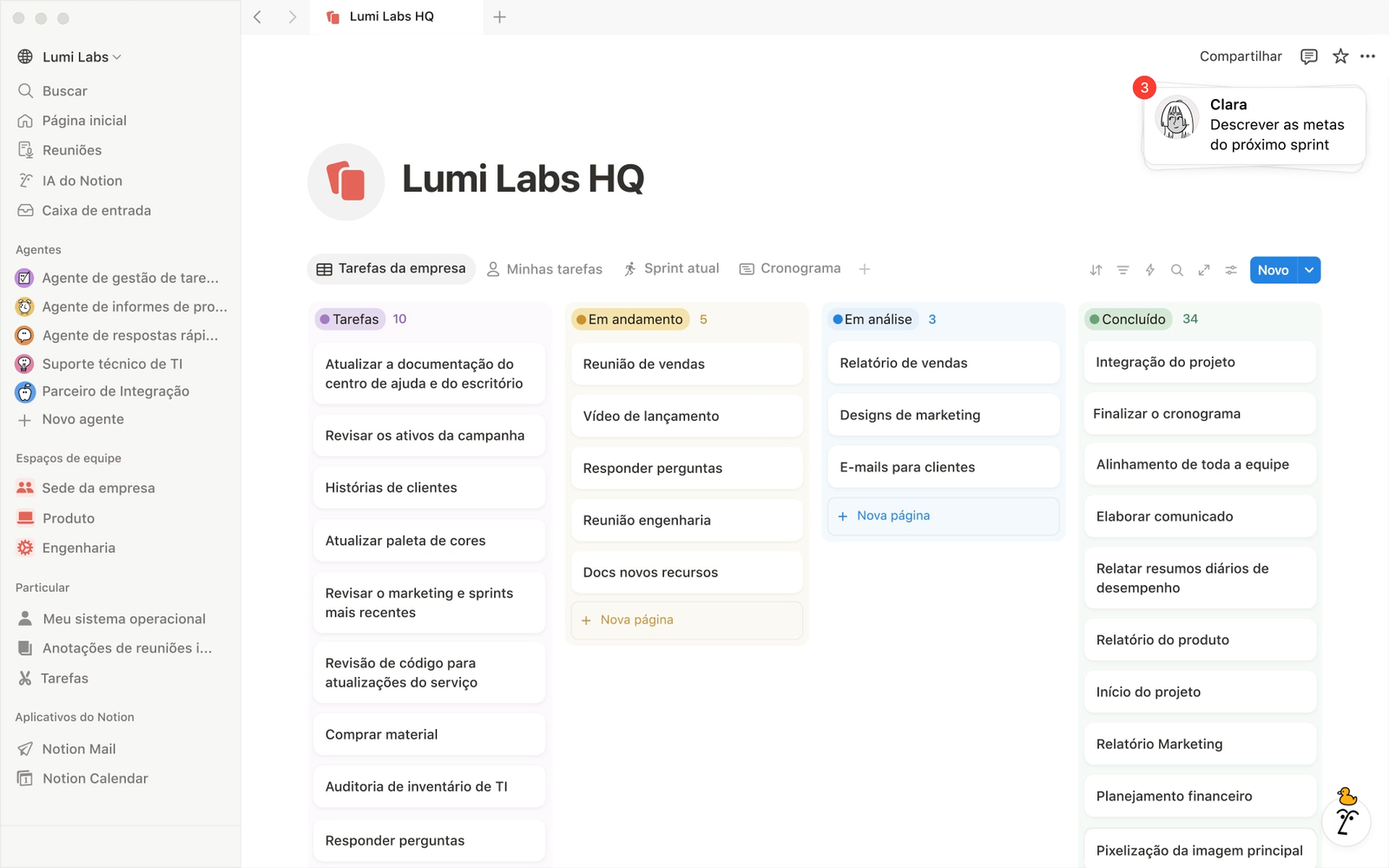Switch to the Sprint atual view
This screenshot has width=1389, height=868.
(672, 269)
